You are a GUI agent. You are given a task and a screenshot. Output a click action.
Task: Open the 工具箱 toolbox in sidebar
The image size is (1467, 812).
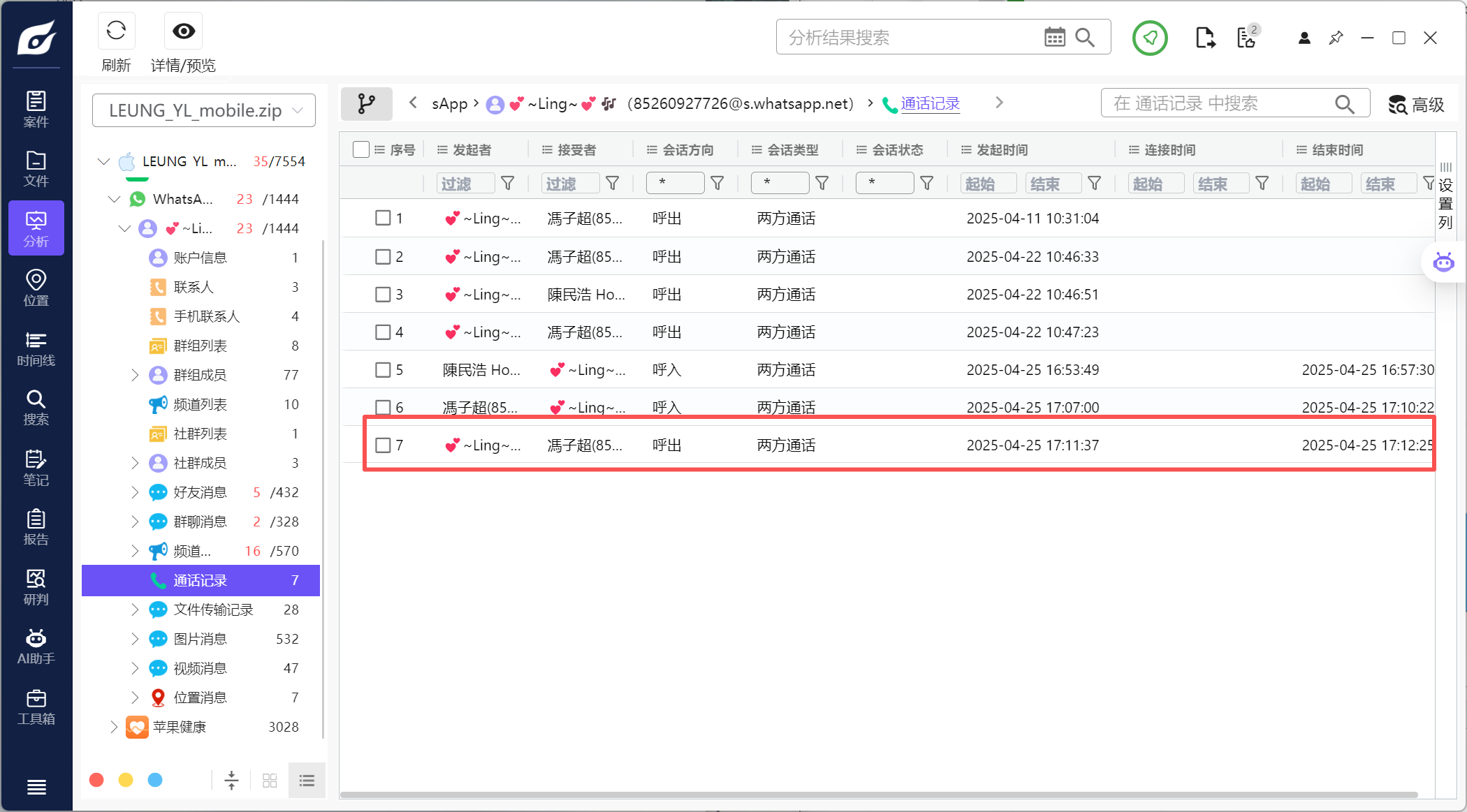click(x=36, y=707)
